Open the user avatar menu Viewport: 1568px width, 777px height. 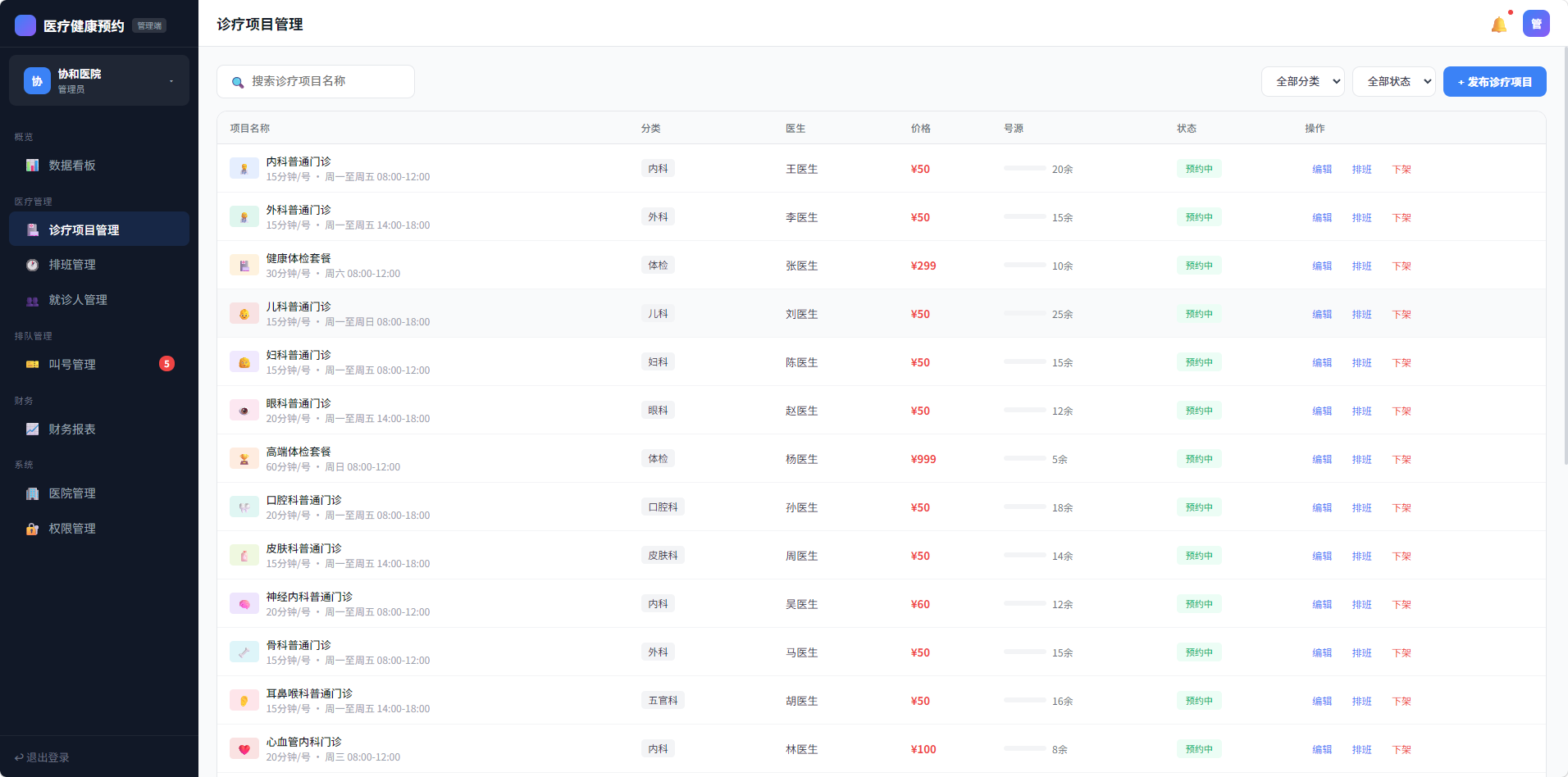point(1536,24)
